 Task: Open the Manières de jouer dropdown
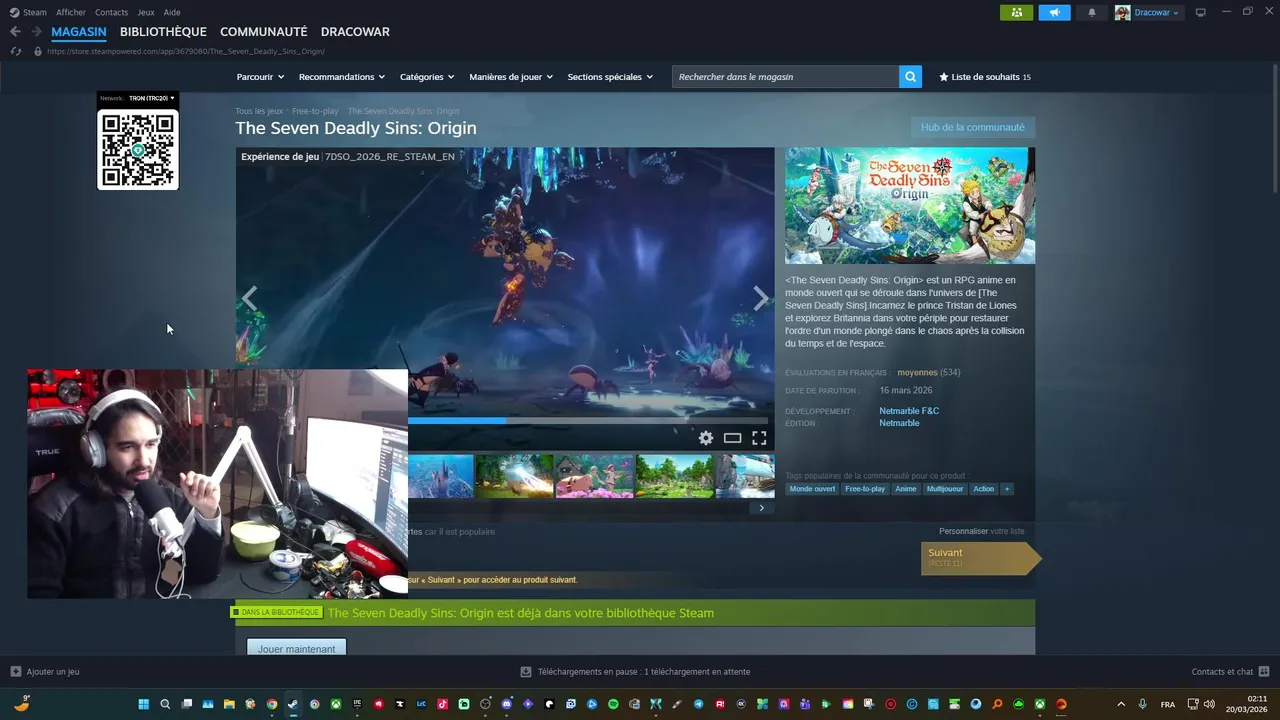(x=511, y=77)
